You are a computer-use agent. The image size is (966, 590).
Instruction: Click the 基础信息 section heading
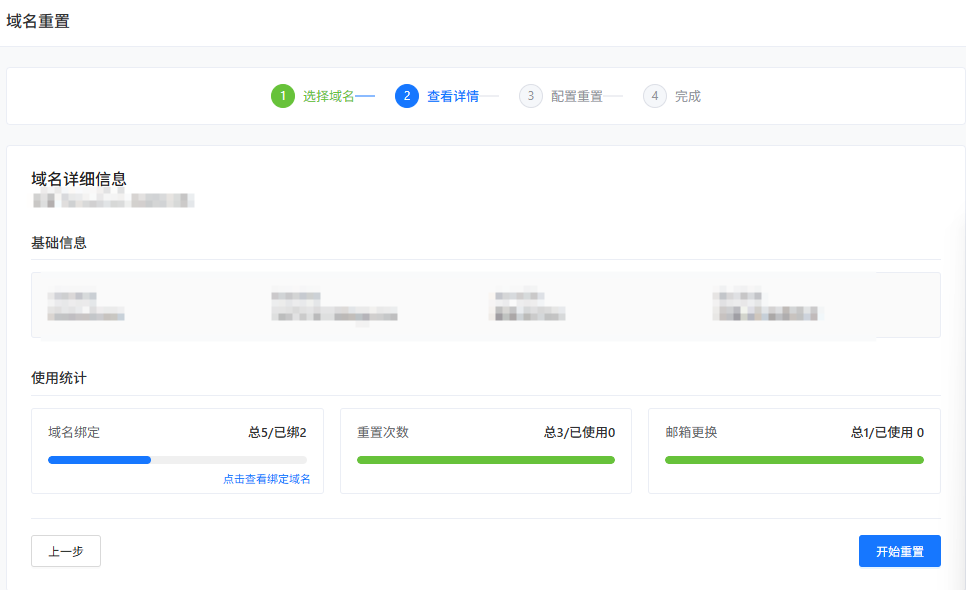point(59,243)
